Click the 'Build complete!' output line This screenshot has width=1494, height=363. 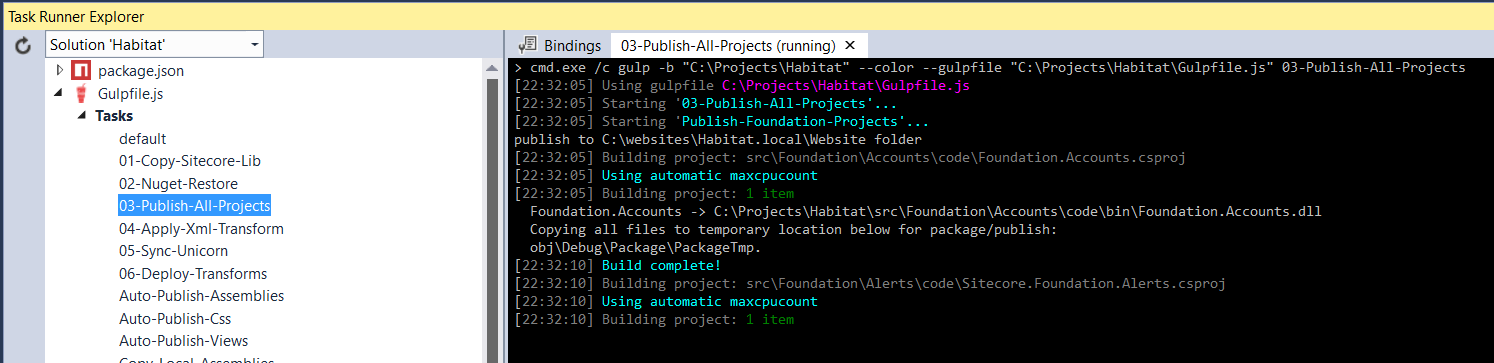(619, 265)
